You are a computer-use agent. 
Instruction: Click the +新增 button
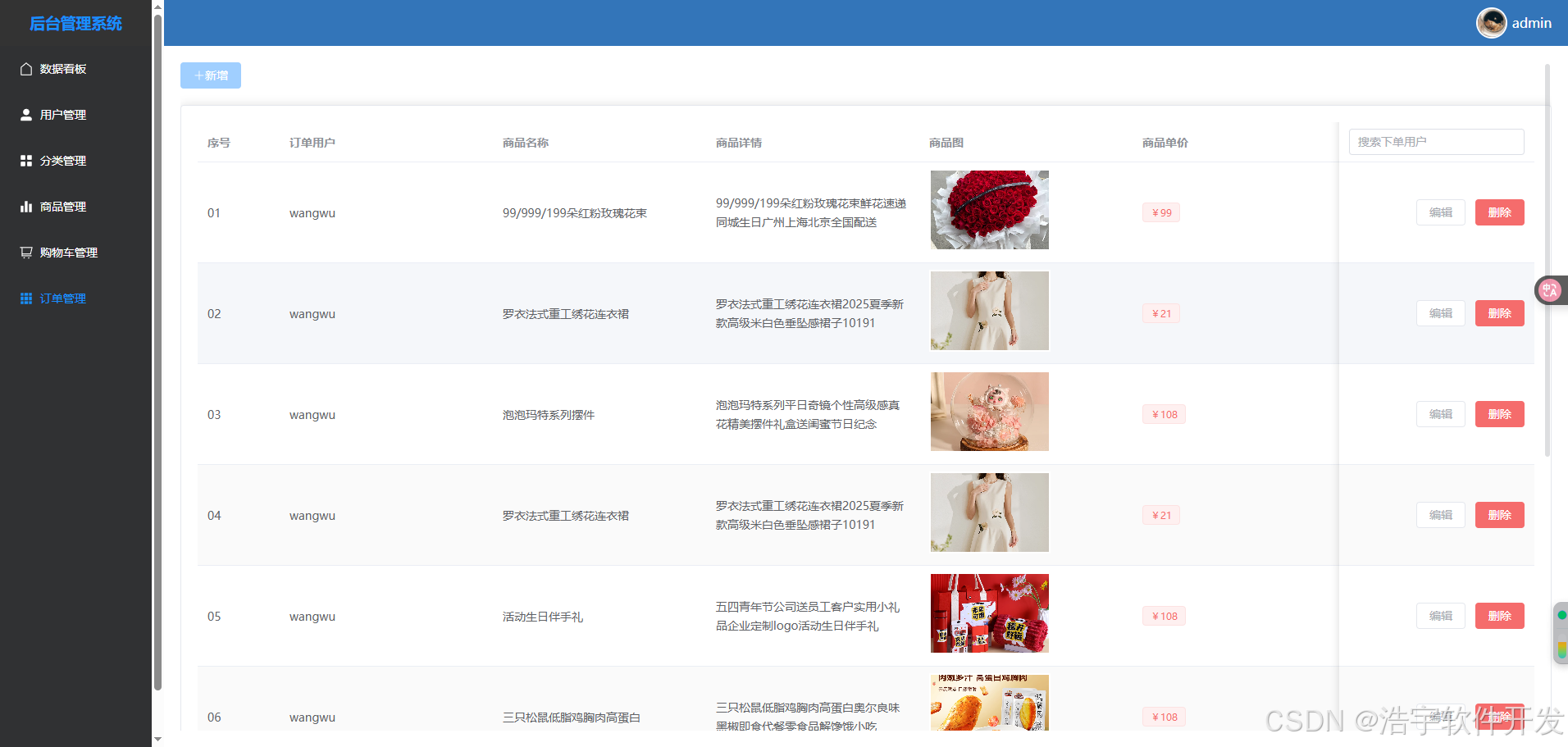(211, 75)
